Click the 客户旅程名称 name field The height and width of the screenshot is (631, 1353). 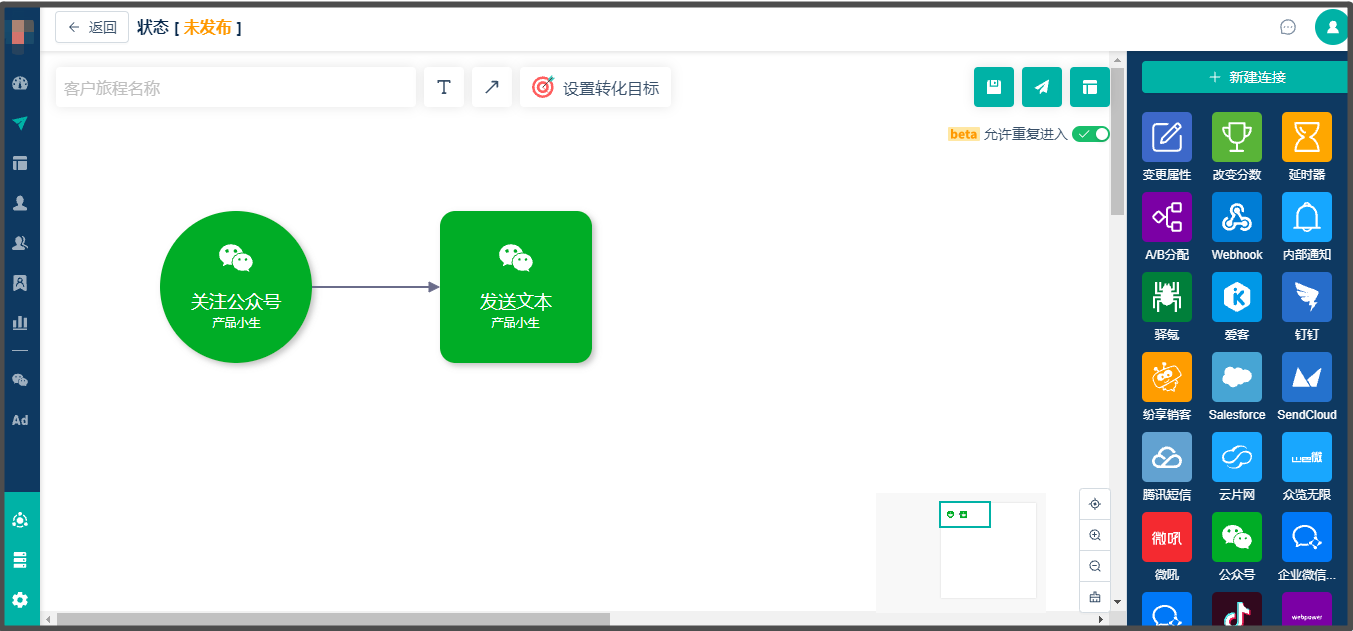tap(236, 87)
